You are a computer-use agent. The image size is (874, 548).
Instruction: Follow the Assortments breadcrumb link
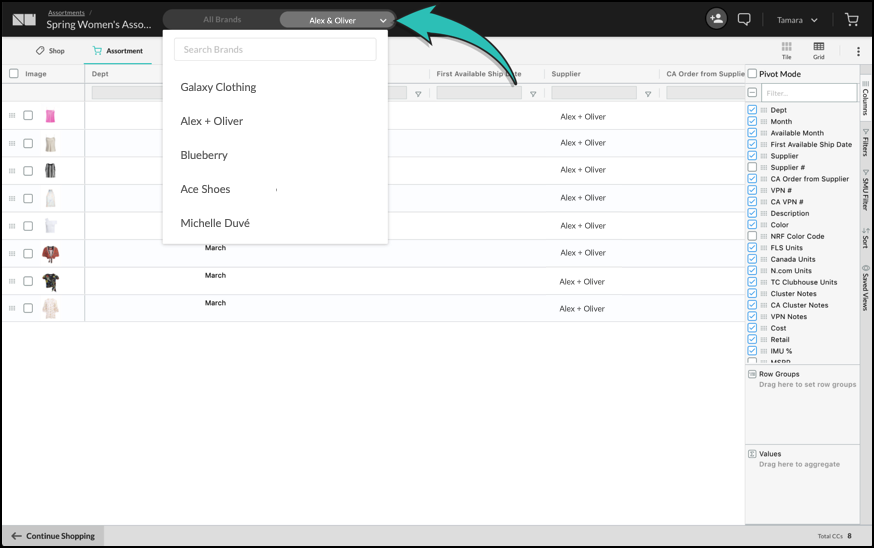coord(66,12)
